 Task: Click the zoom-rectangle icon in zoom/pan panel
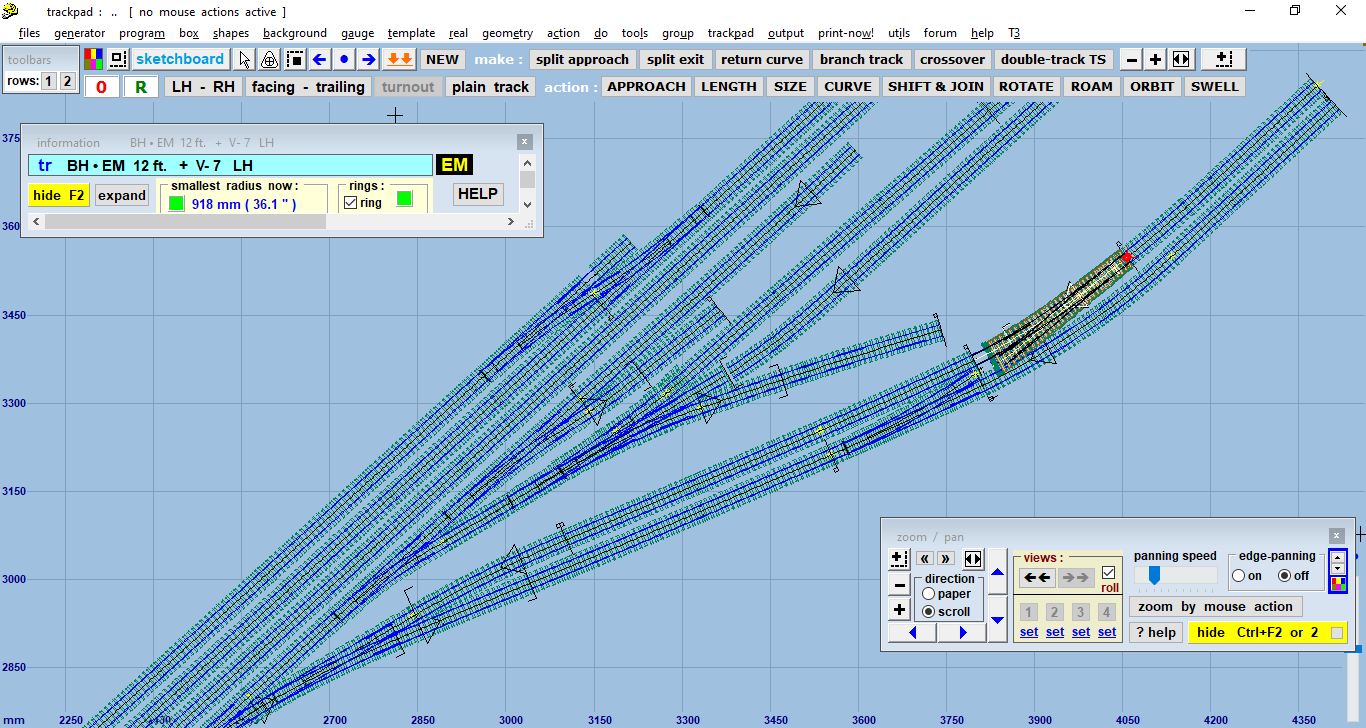tap(899, 558)
